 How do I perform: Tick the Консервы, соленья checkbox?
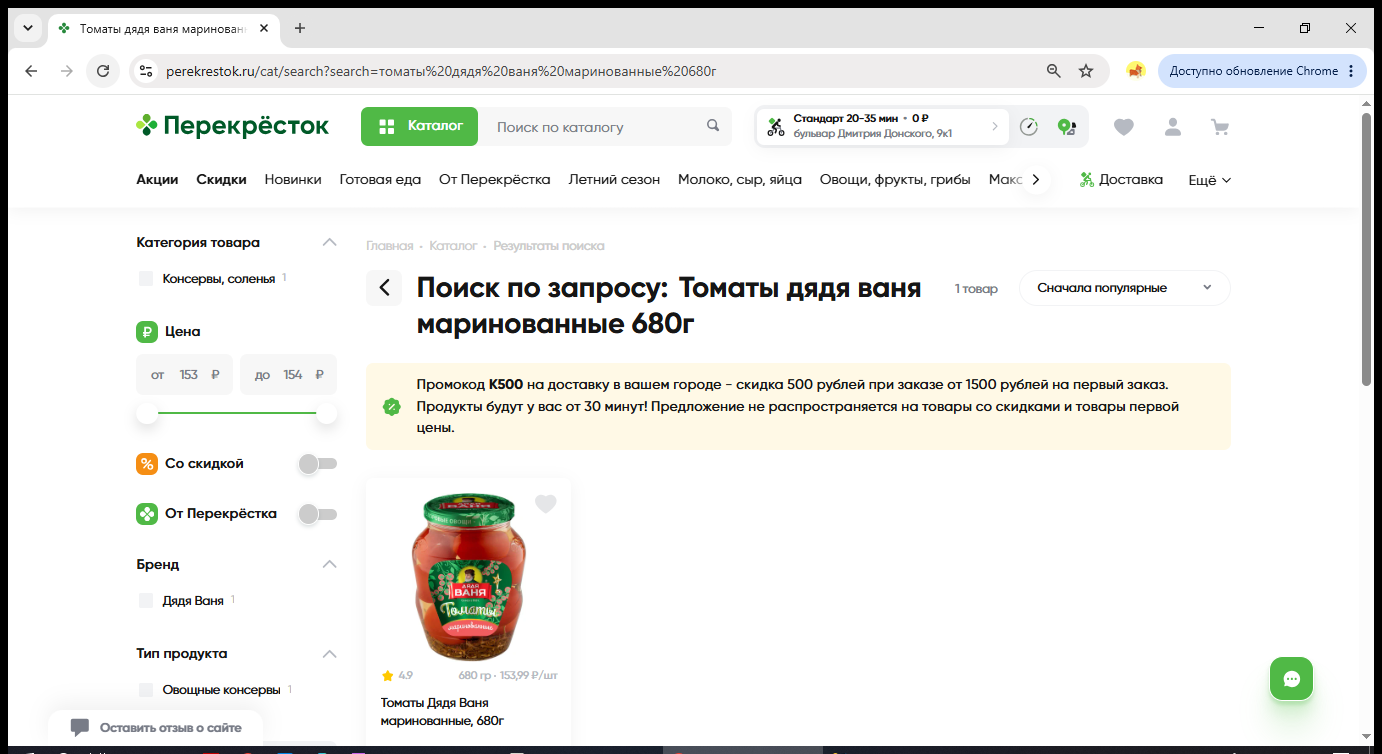(146, 278)
